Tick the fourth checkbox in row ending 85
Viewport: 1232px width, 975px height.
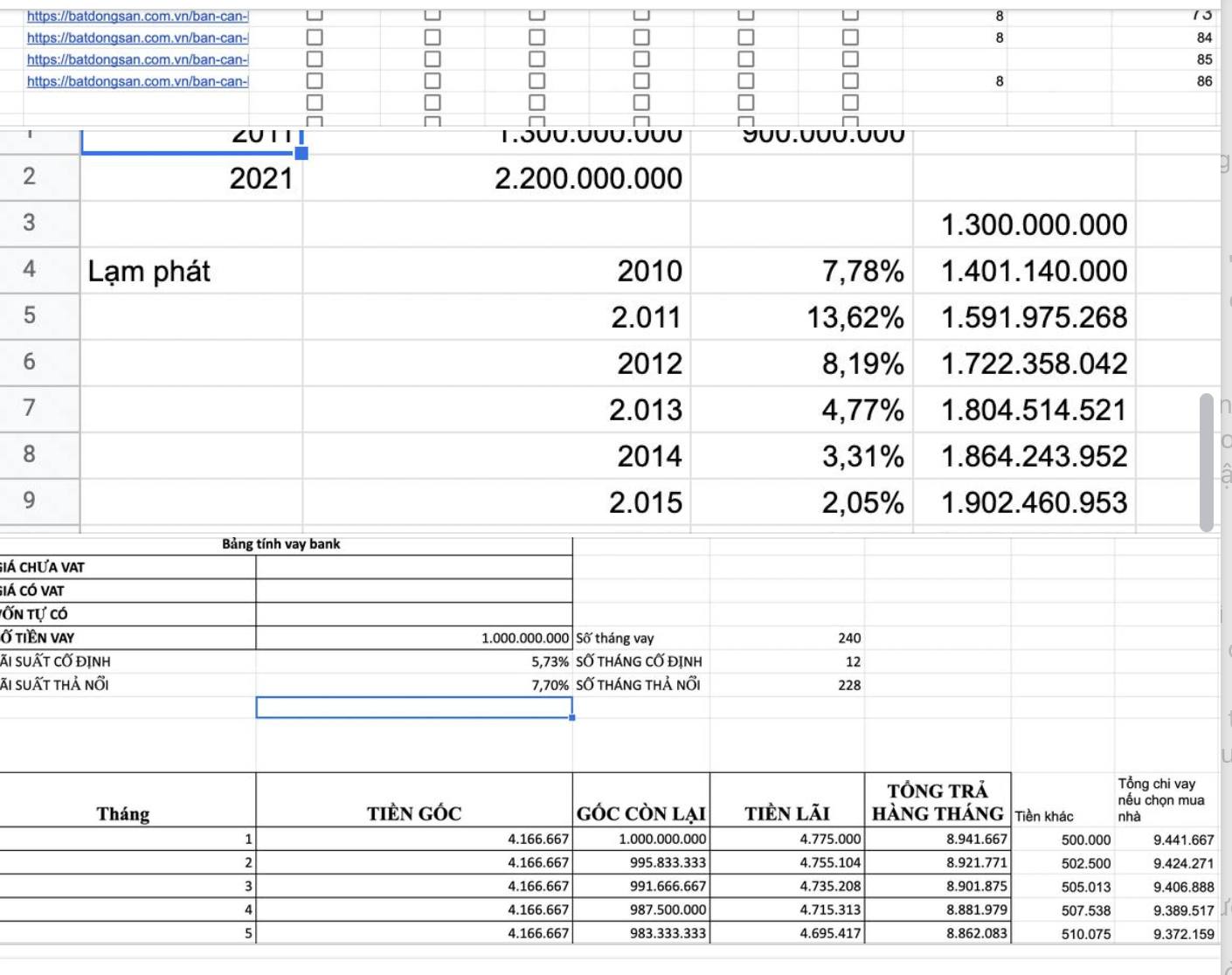pyautogui.click(x=641, y=59)
